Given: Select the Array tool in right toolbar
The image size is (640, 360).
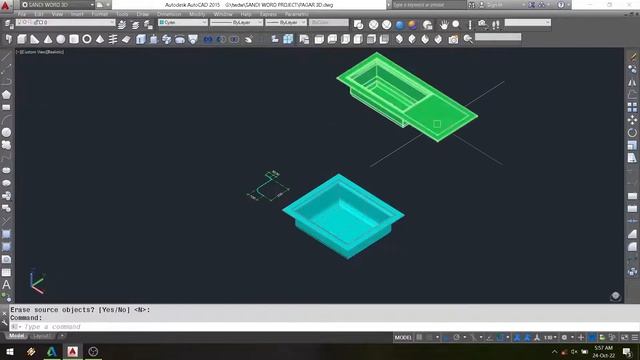Looking at the screenshot, I should 632,107.
